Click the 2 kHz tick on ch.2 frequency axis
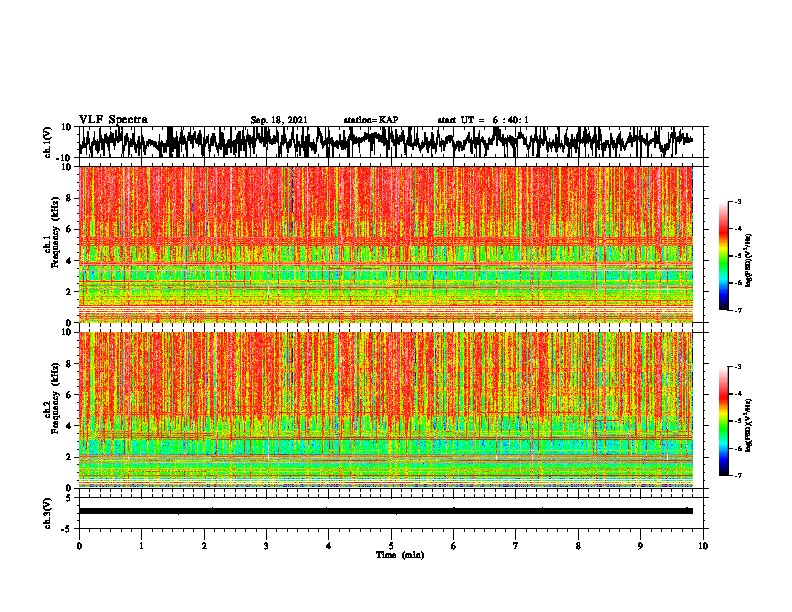Screen dimensions: 792x612 (x=69, y=457)
